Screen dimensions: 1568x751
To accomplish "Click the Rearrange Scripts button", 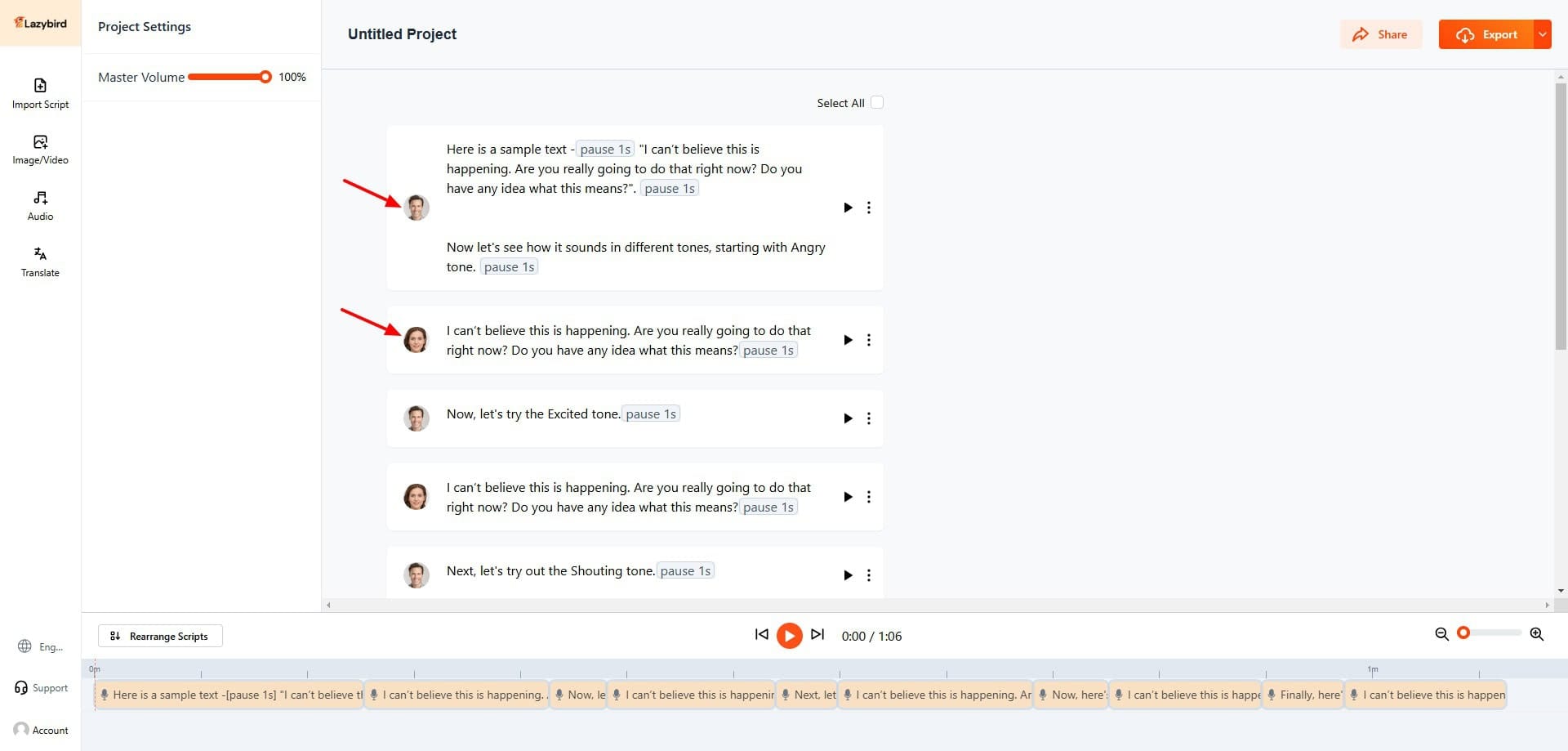I will 160,636.
